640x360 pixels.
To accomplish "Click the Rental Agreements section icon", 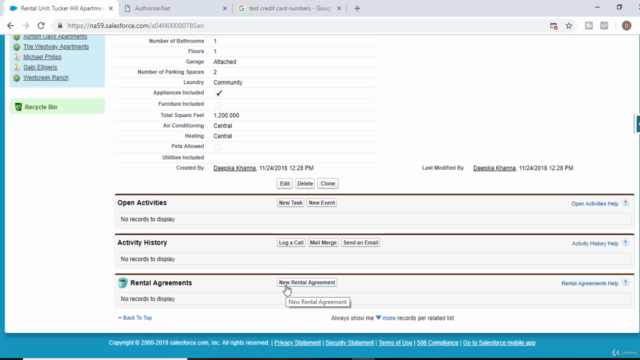I will pyautogui.click(x=123, y=282).
